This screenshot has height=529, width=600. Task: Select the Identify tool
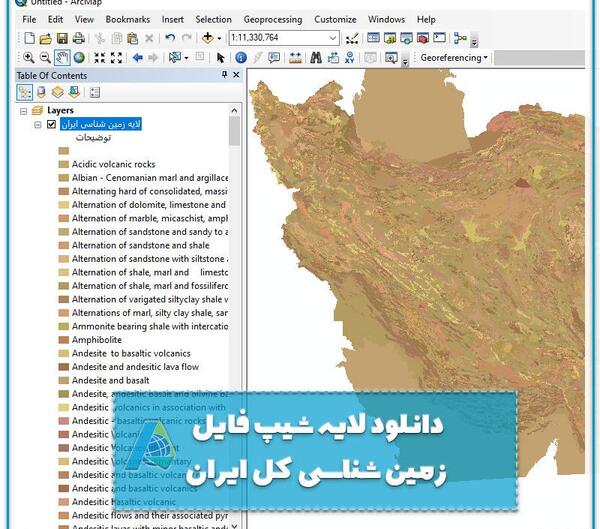click(241, 58)
